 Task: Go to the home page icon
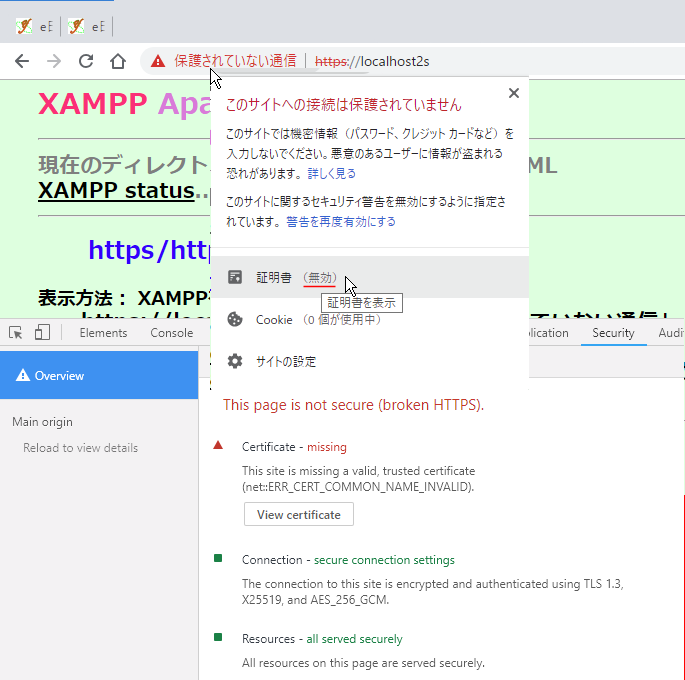tap(118, 61)
